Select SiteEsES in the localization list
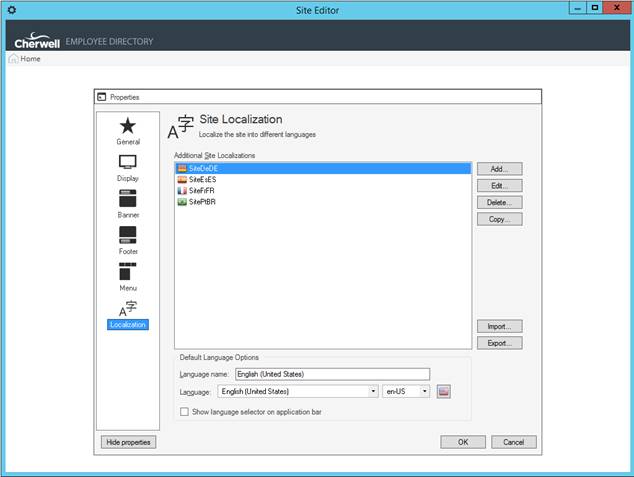 202,179
